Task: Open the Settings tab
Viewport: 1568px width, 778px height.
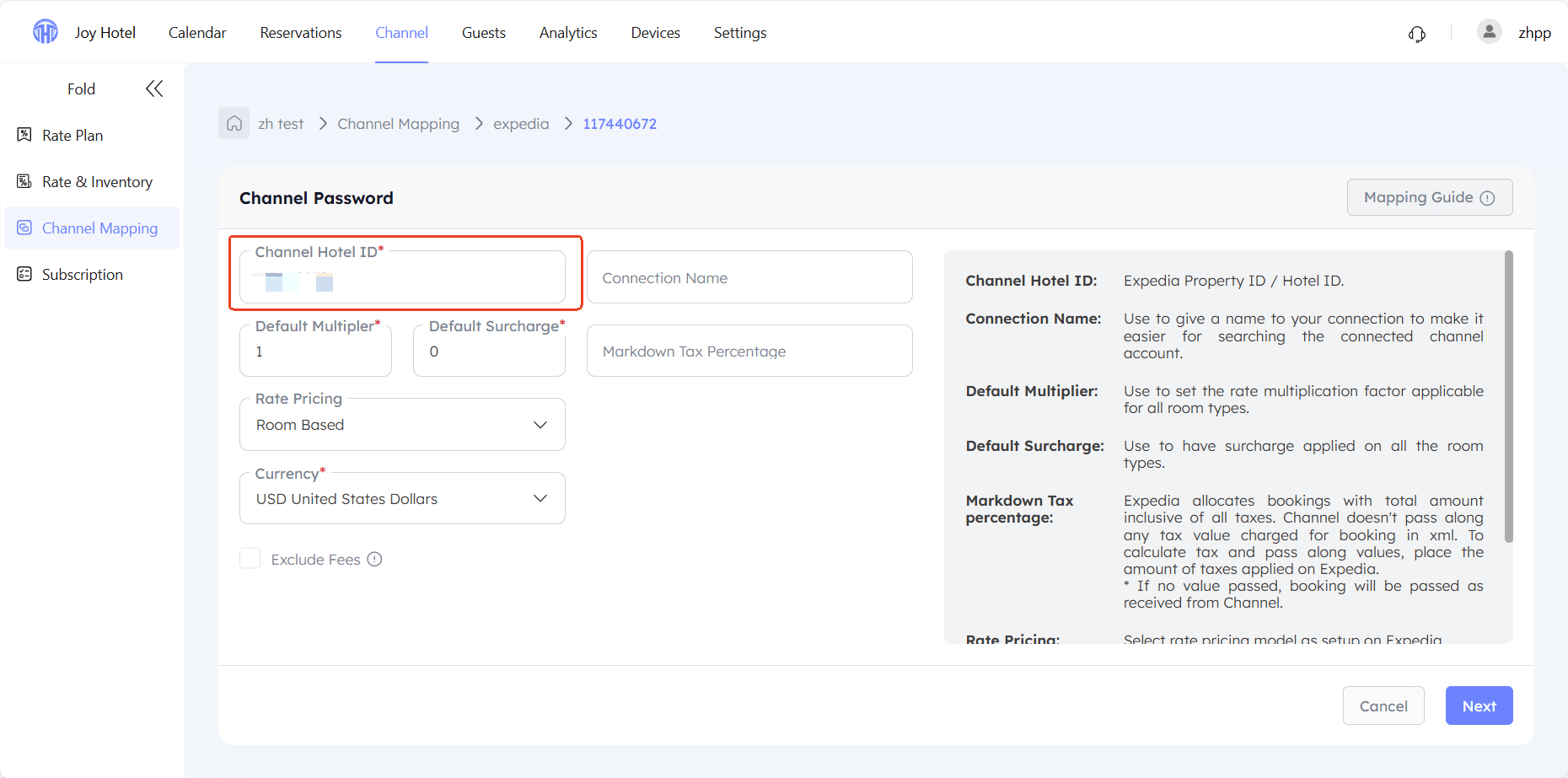Action: (x=740, y=33)
